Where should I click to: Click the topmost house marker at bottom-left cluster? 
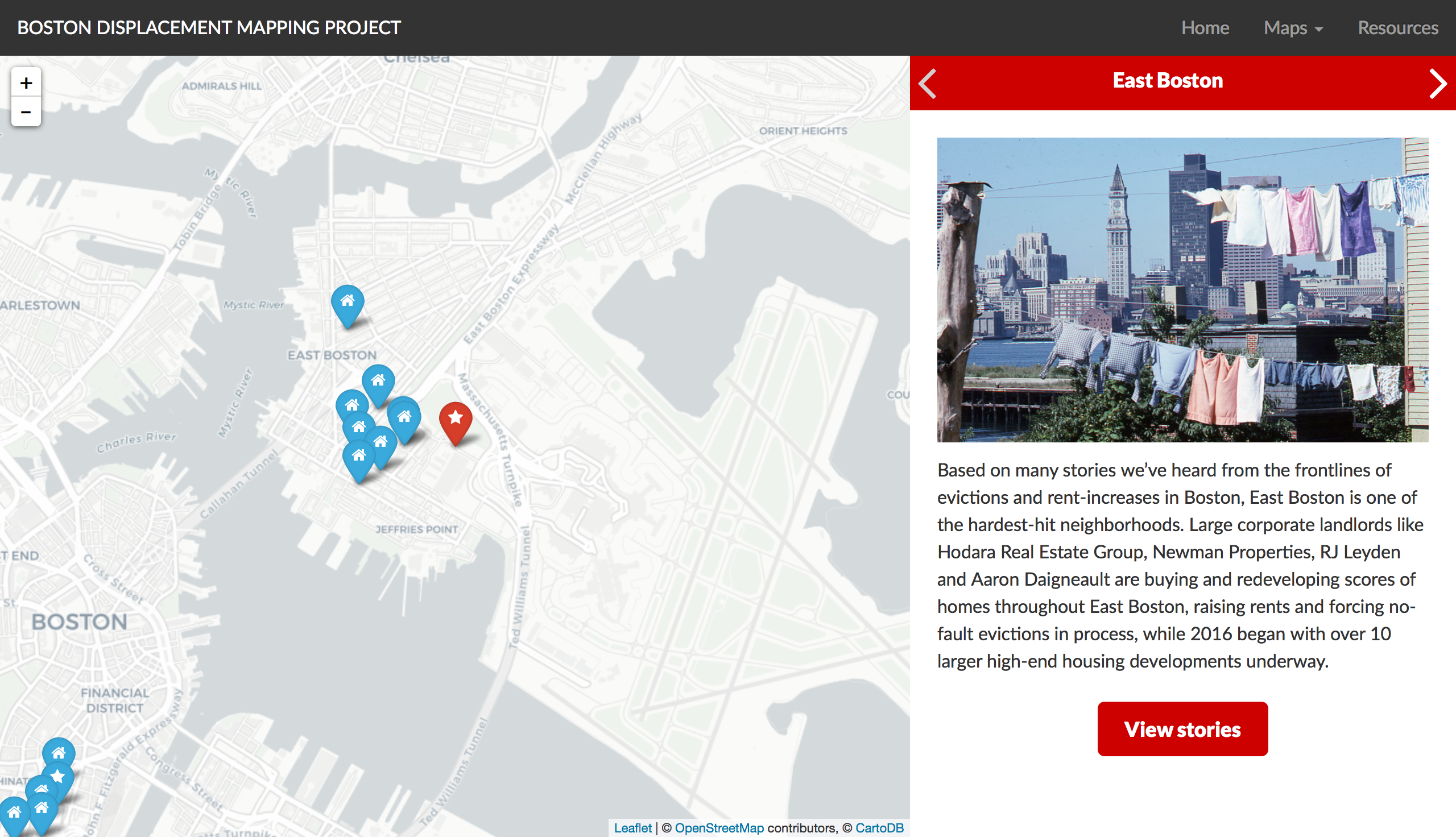click(59, 752)
